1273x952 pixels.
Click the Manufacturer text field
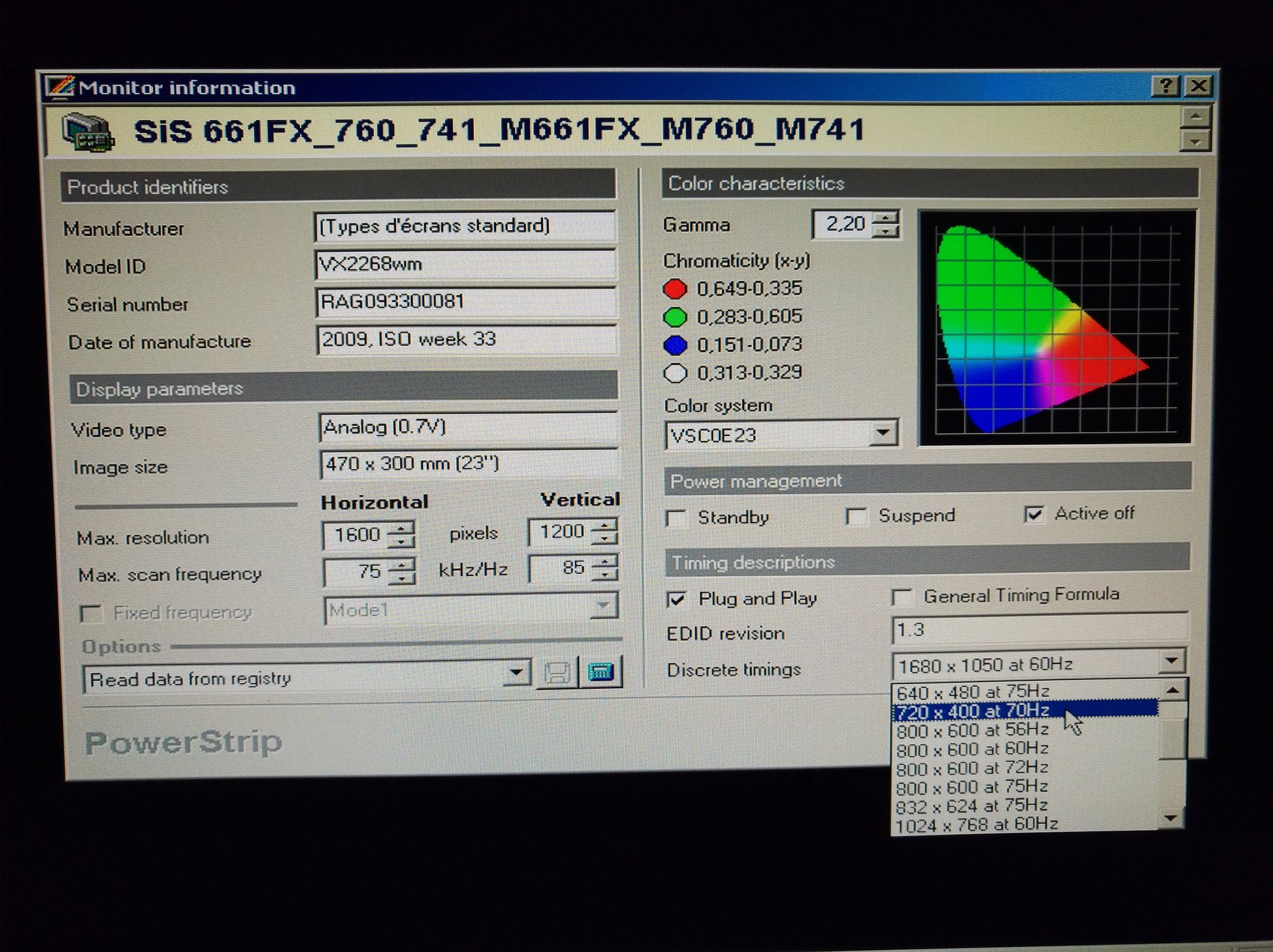pyautogui.click(x=465, y=226)
